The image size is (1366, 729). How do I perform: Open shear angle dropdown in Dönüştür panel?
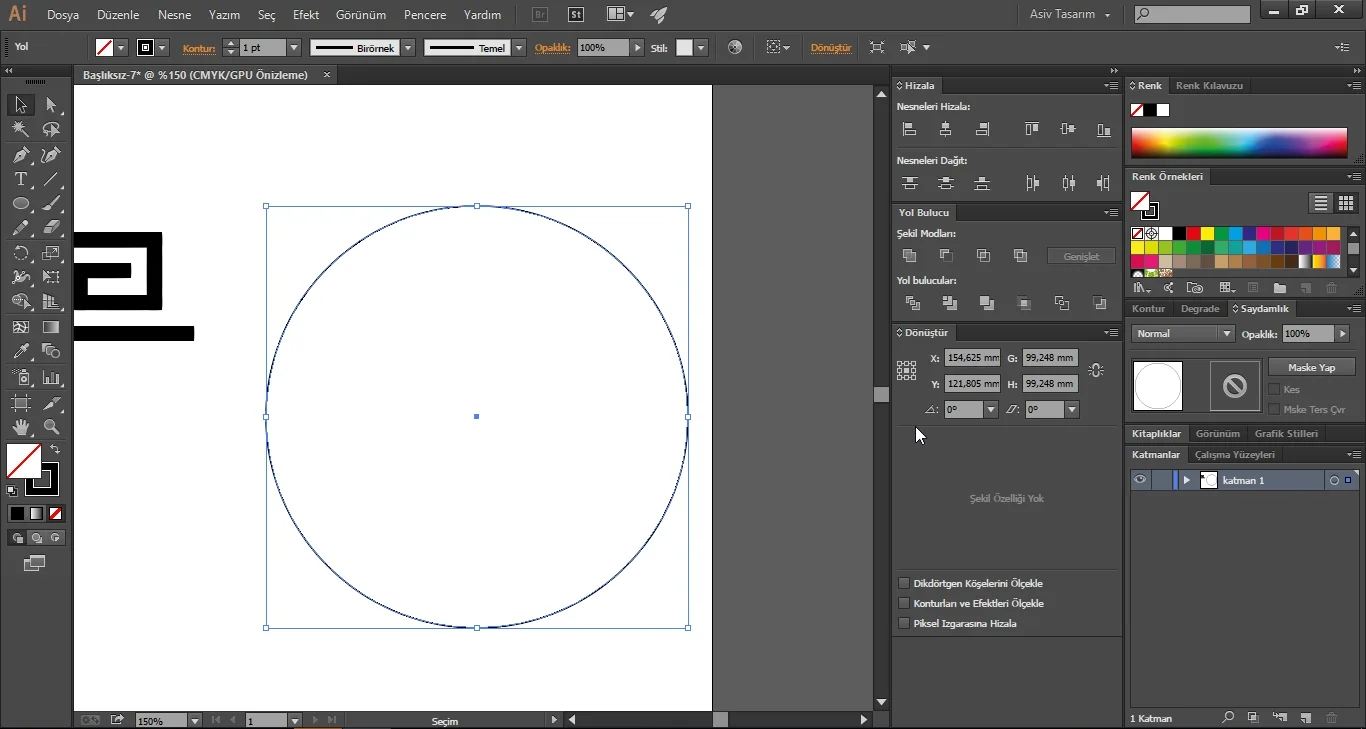tap(1072, 410)
